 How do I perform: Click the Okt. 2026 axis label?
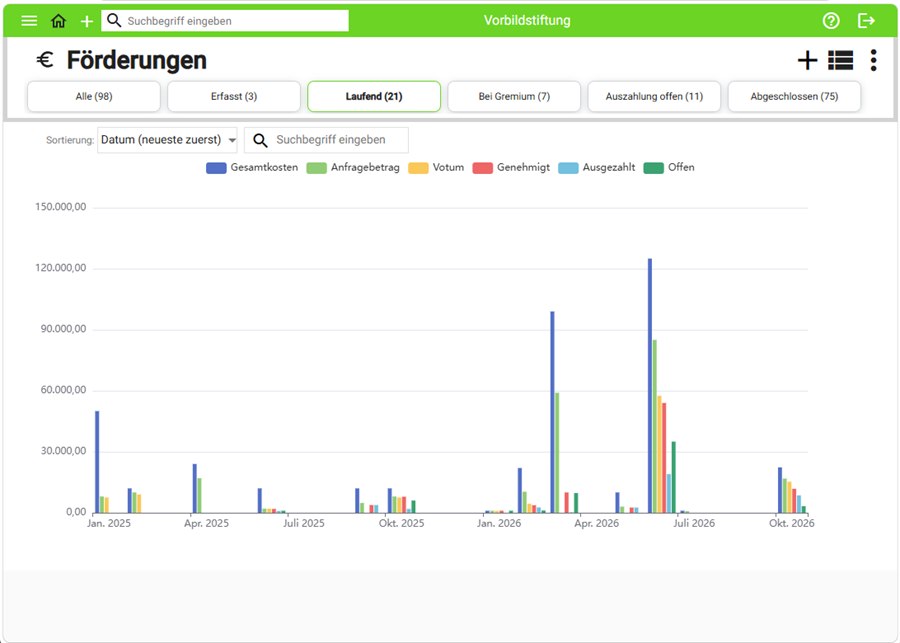(x=792, y=523)
